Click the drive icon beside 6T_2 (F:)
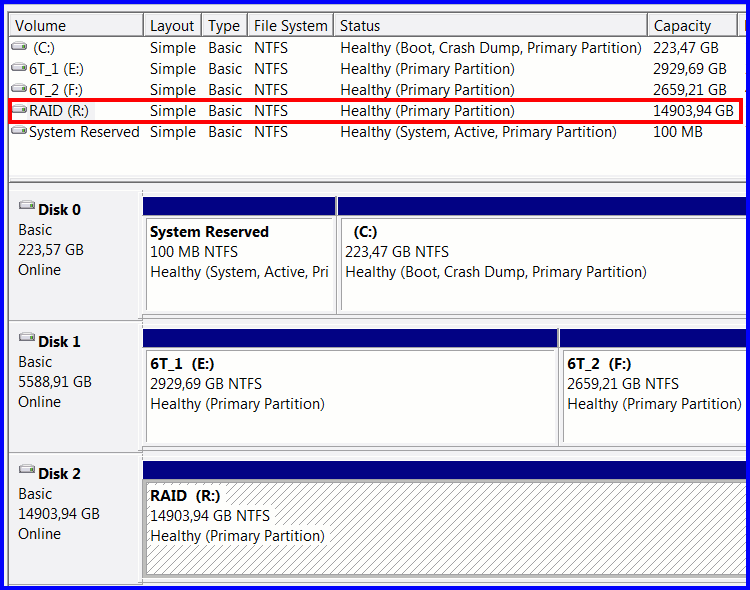This screenshot has width=750, height=590. (x=19, y=89)
